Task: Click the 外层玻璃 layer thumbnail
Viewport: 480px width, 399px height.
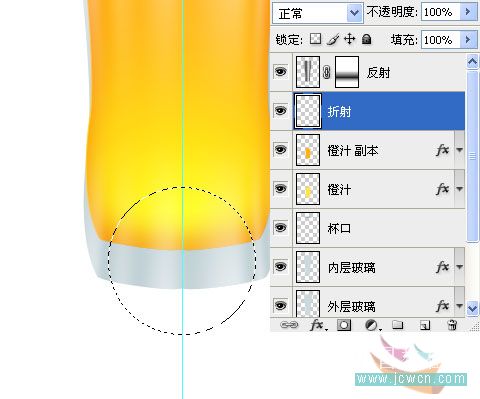Action: tap(308, 303)
